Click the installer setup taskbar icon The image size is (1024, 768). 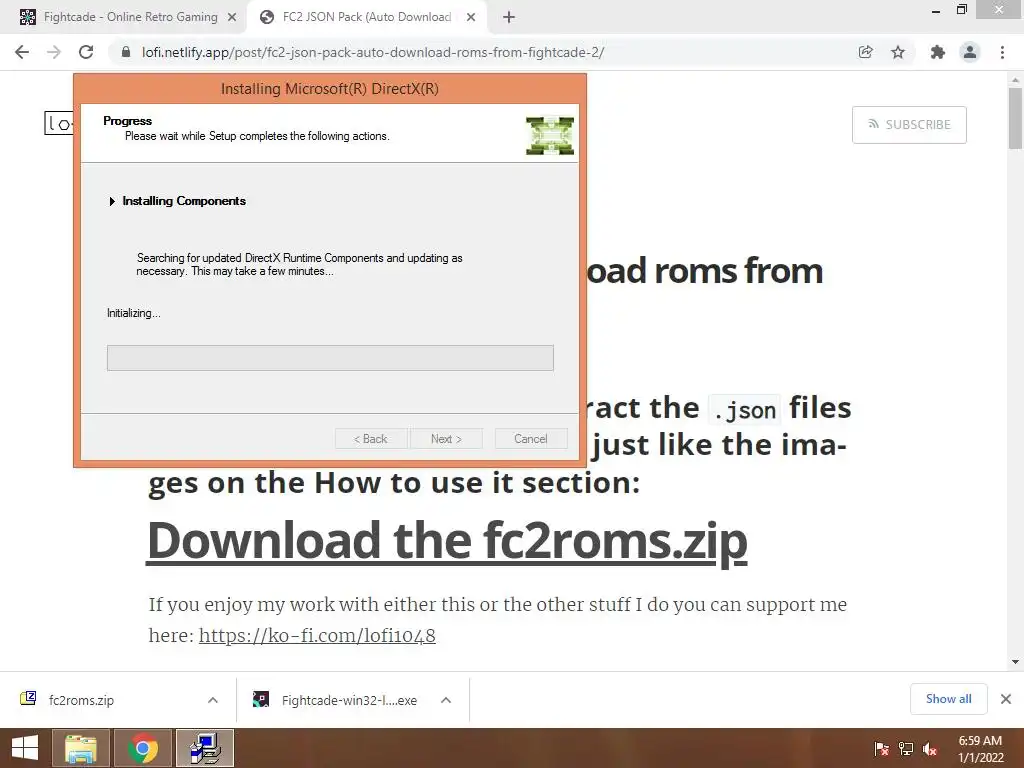pyautogui.click(x=205, y=748)
